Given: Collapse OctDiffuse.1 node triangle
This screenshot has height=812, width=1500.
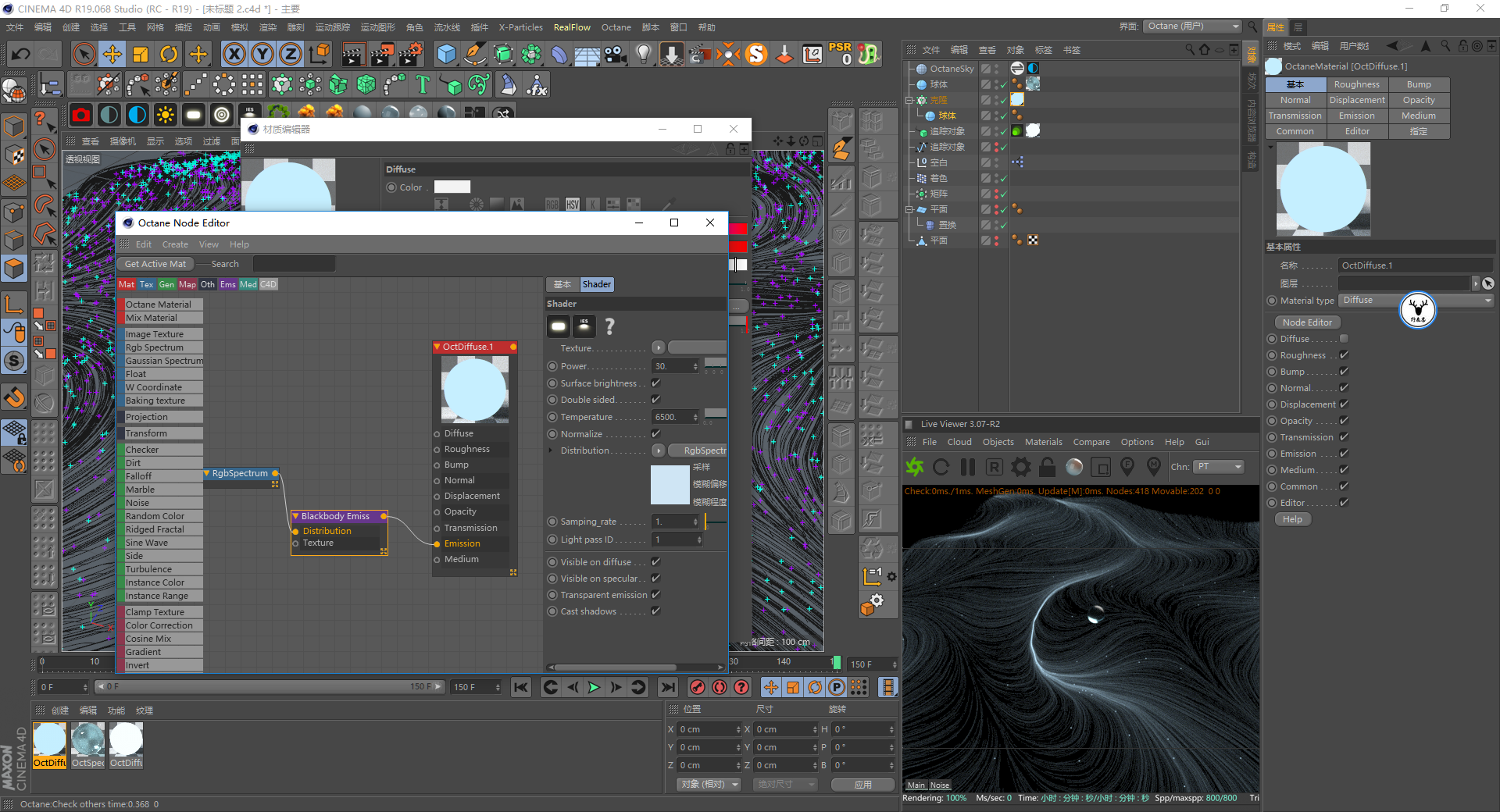Looking at the screenshot, I should [437, 347].
